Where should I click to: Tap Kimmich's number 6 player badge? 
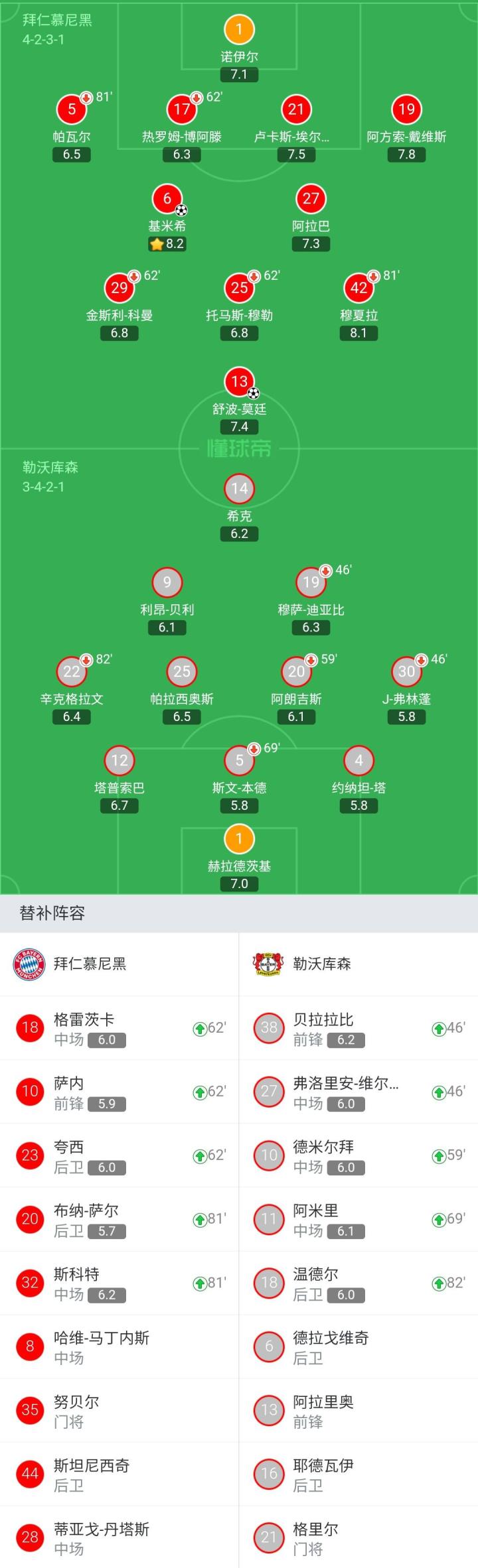(167, 198)
